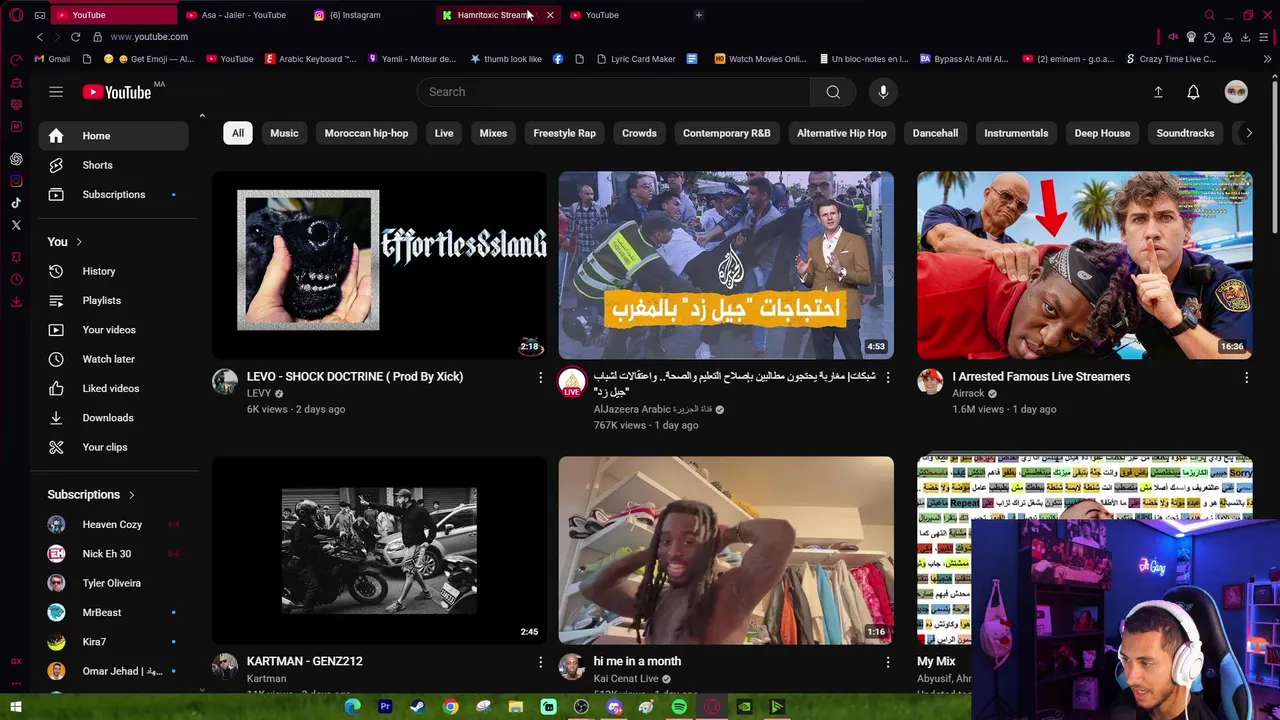Open the Create upload icon
This screenshot has width=1280, height=720.
[1158, 92]
